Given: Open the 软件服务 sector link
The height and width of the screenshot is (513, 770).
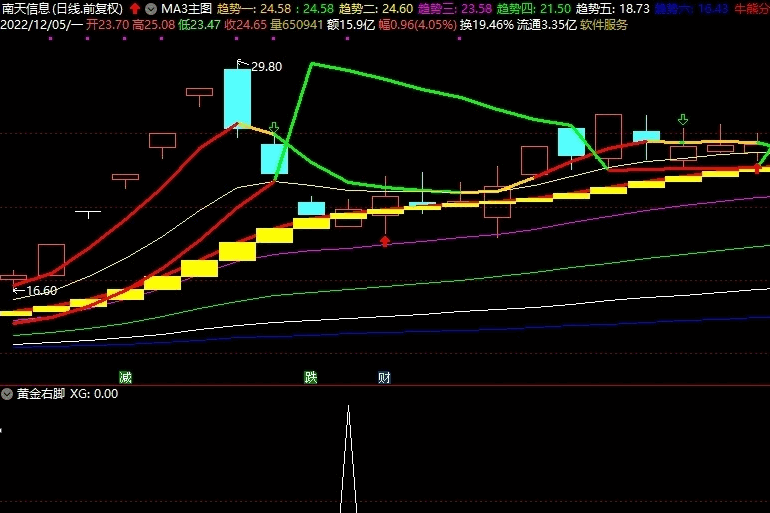Looking at the screenshot, I should click(x=604, y=25).
